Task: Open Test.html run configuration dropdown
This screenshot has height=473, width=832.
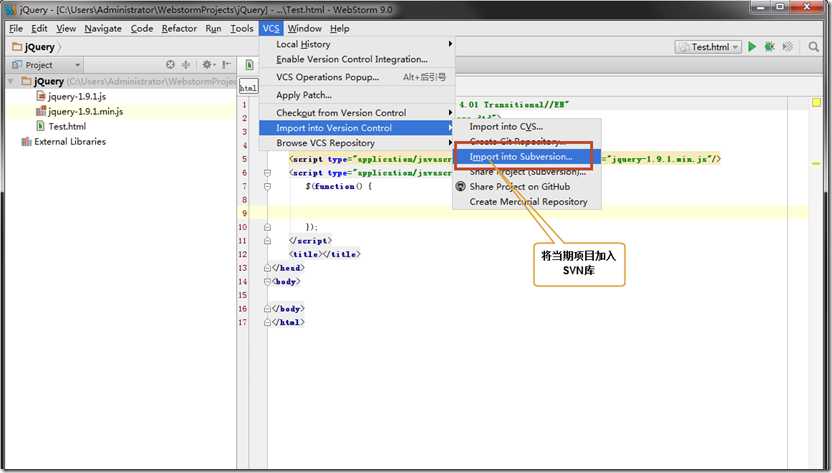Action: (708, 47)
